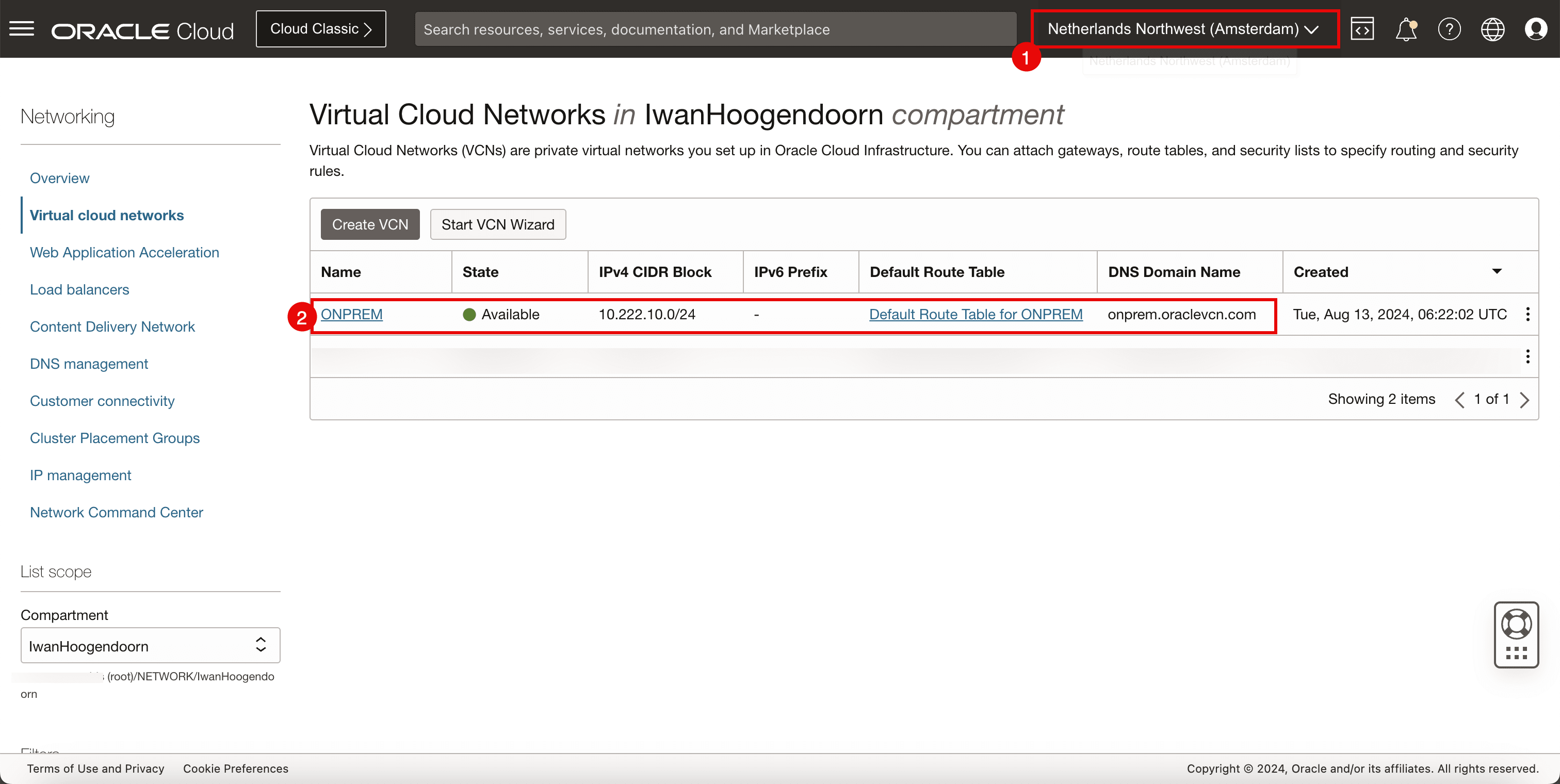This screenshot has height=784, width=1560.
Task: Open the language globe menu
Action: [x=1492, y=29]
